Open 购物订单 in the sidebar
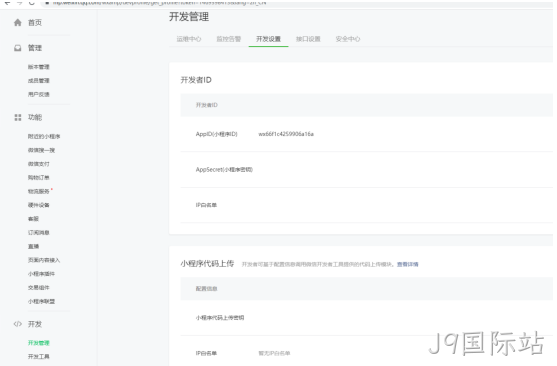This screenshot has height=366, width=557. click(39, 178)
